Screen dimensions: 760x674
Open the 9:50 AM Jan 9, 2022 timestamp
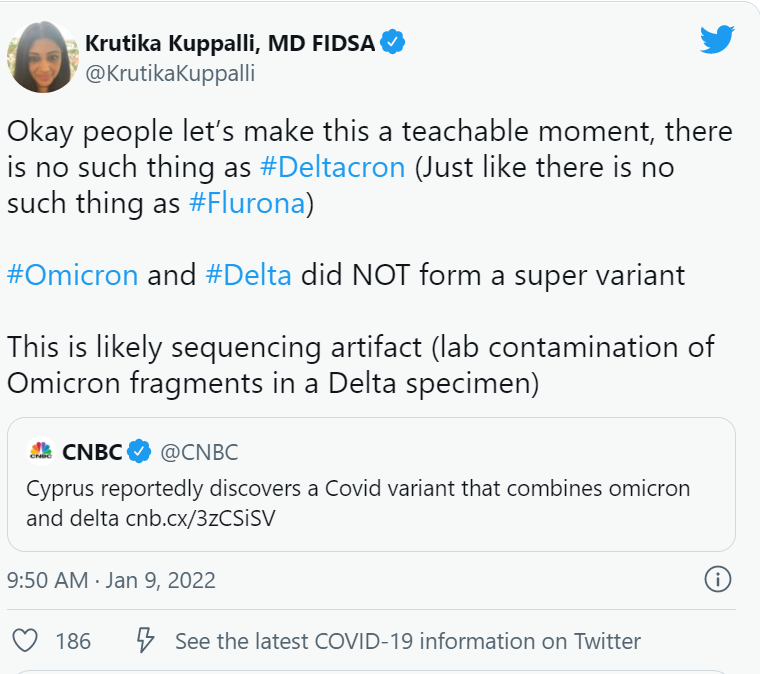click(x=111, y=580)
